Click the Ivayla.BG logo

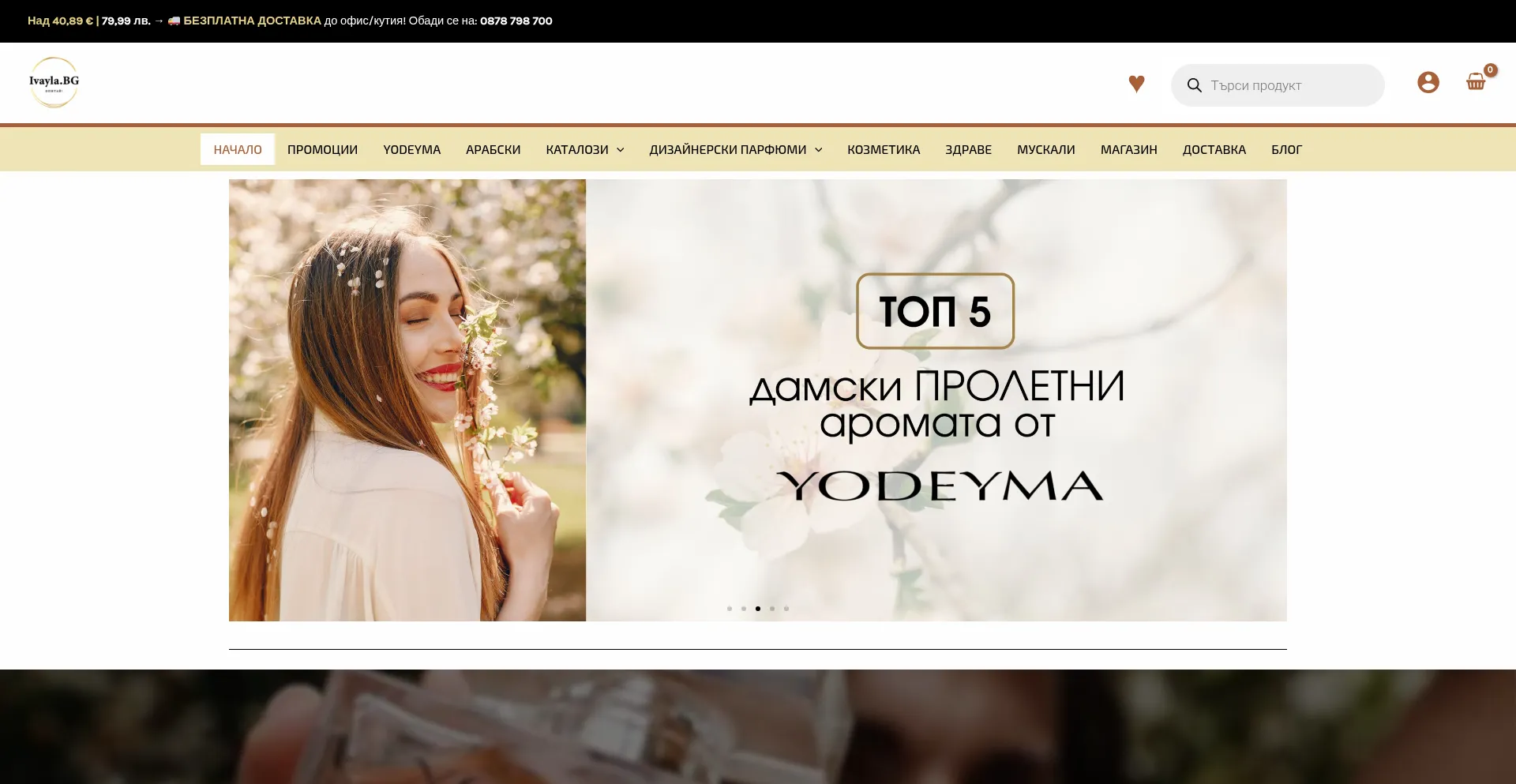(x=54, y=82)
